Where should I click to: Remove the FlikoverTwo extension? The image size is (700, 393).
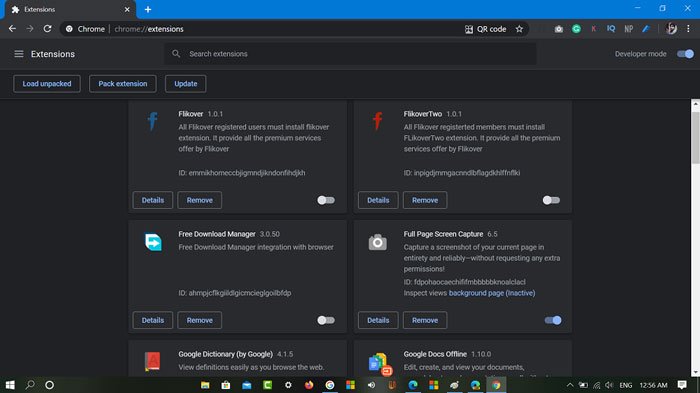[425, 200]
